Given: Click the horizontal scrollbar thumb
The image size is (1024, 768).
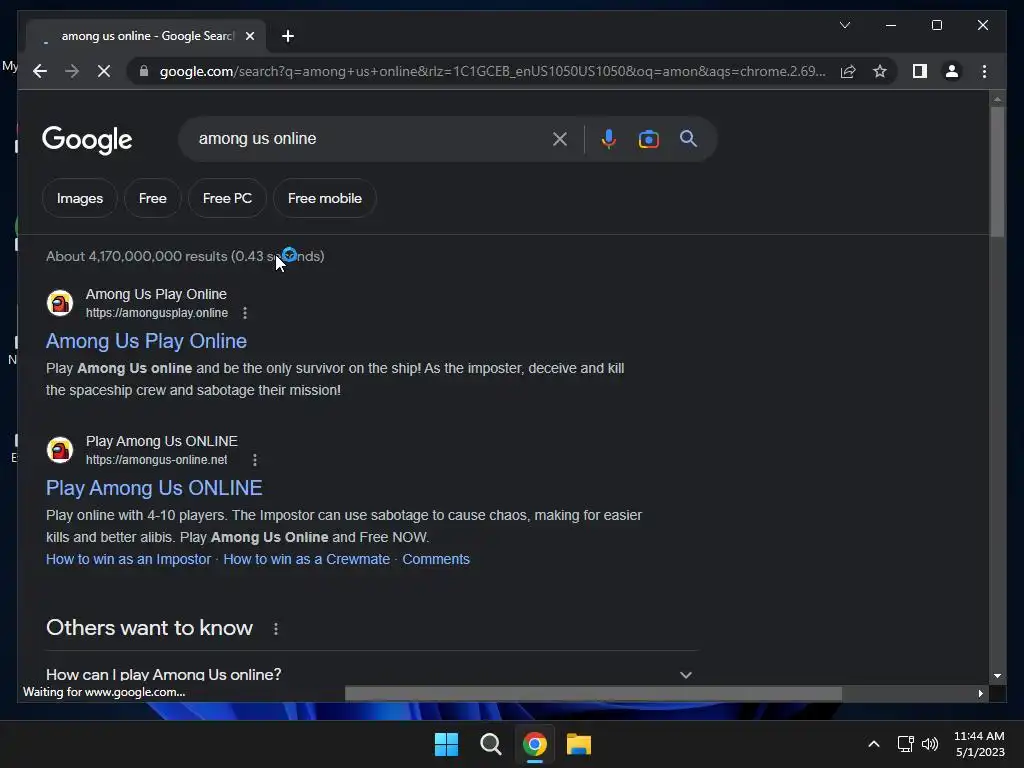Looking at the screenshot, I should click(x=593, y=693).
